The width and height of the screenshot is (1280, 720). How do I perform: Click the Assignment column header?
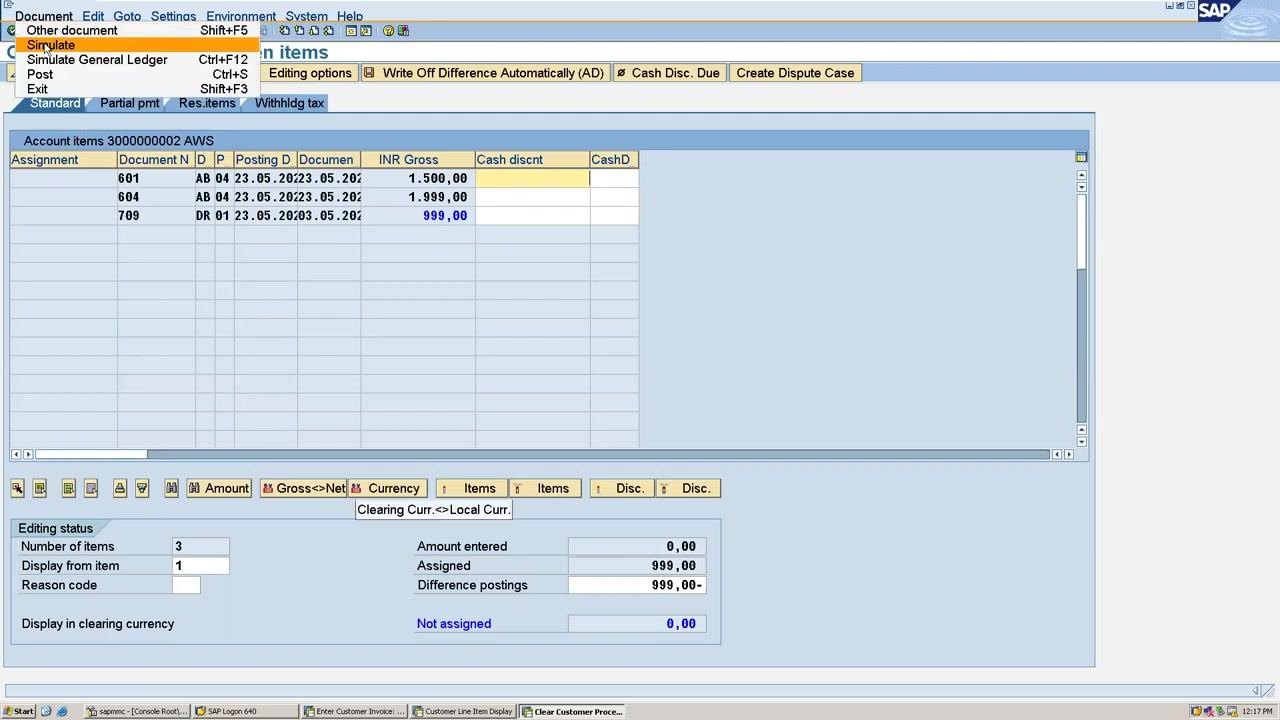(63, 160)
